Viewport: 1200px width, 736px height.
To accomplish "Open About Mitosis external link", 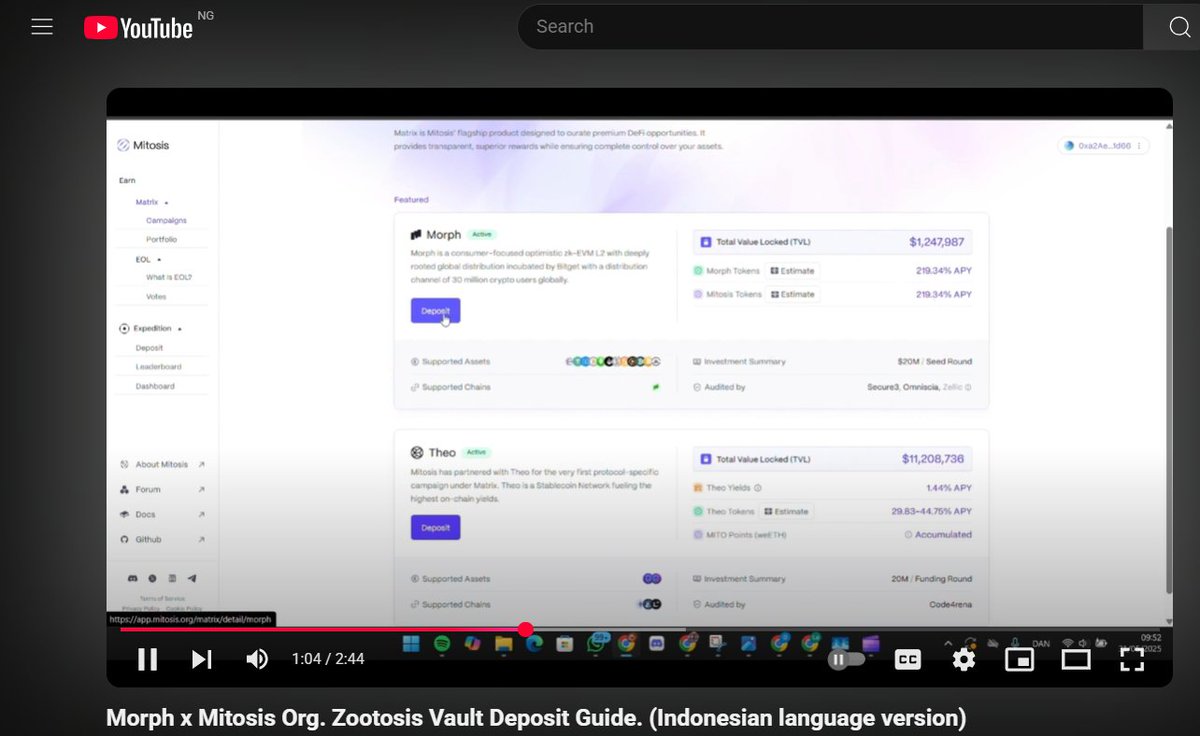I will tap(162, 464).
